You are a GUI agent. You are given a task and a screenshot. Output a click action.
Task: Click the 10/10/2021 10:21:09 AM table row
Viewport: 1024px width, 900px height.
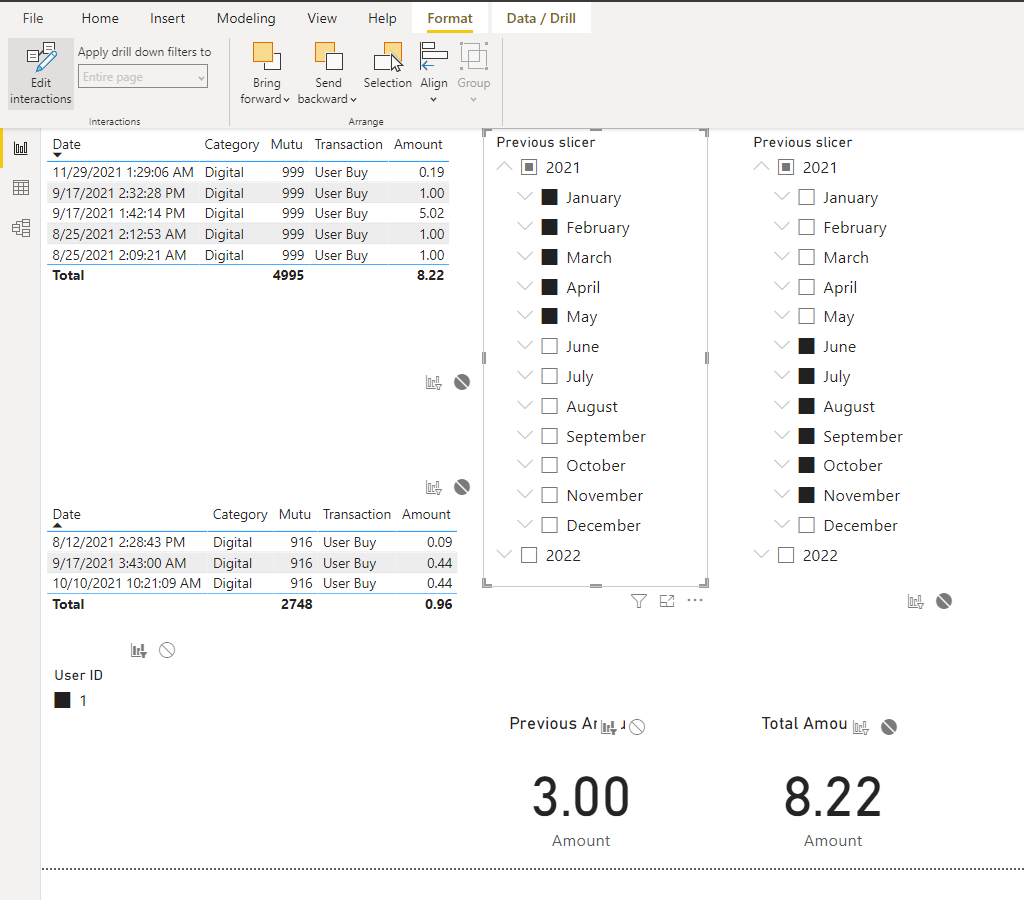pyautogui.click(x=252, y=583)
